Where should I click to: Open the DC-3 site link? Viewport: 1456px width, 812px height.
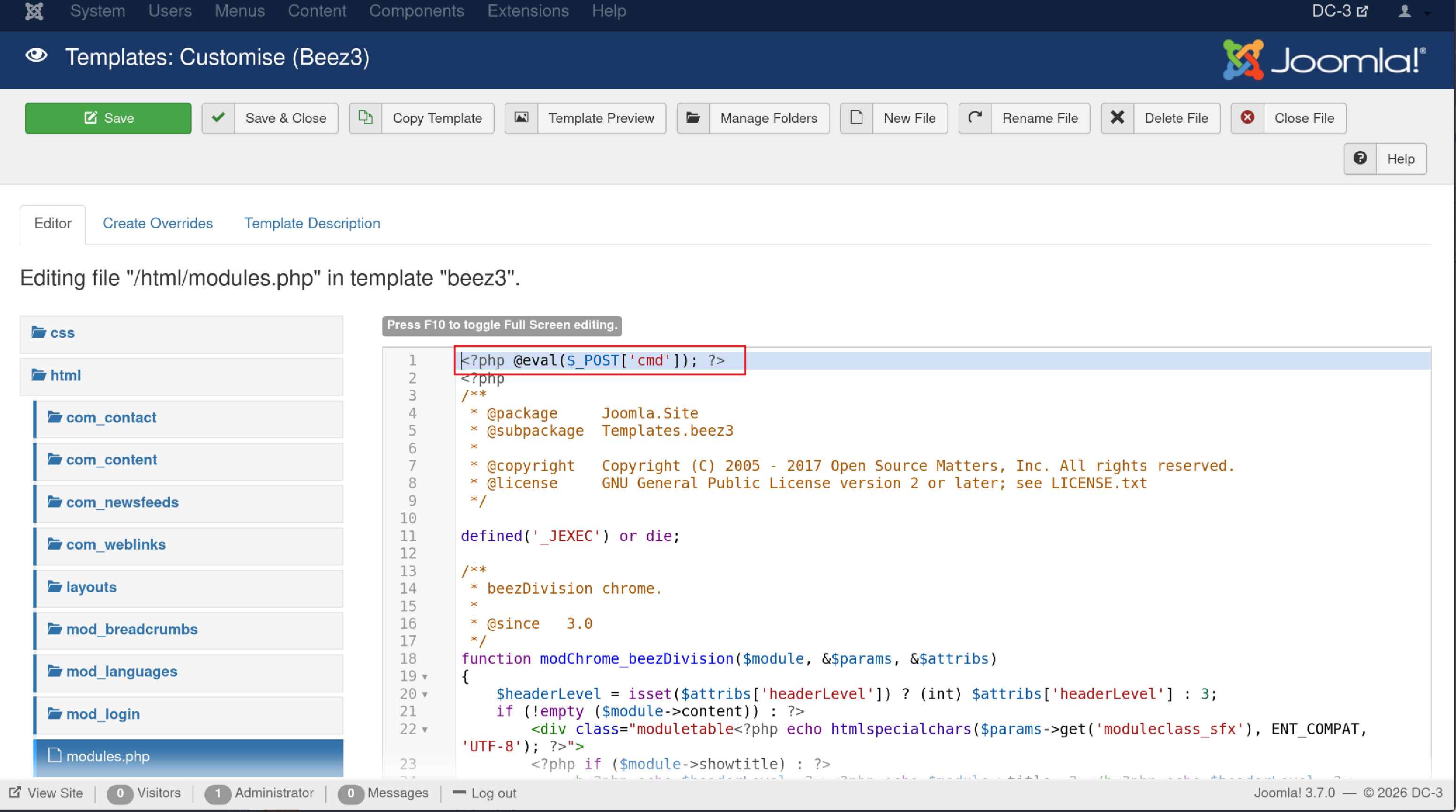click(1340, 11)
